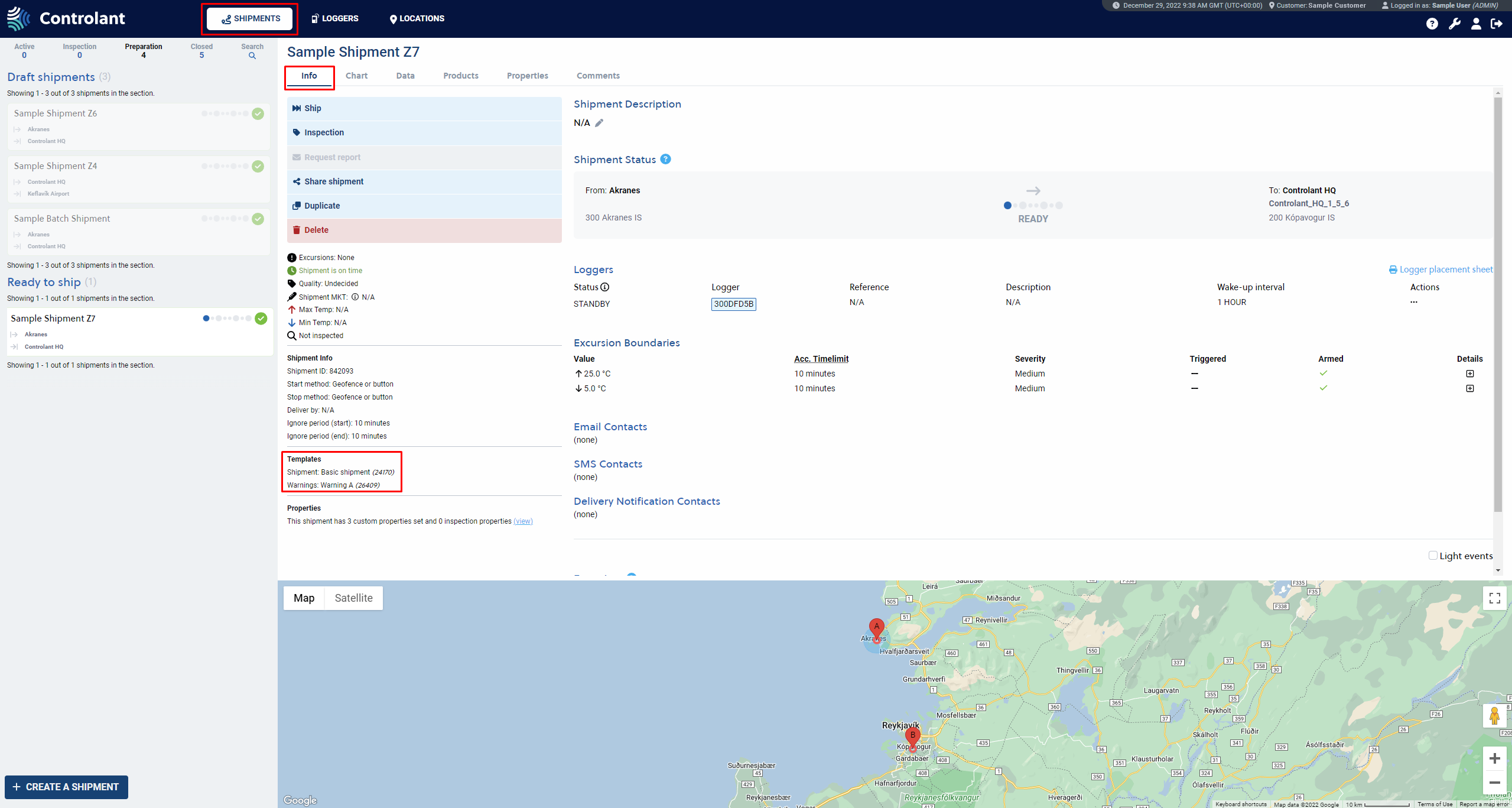Zoom in on the map
The image size is (1512, 808).
[1495, 758]
